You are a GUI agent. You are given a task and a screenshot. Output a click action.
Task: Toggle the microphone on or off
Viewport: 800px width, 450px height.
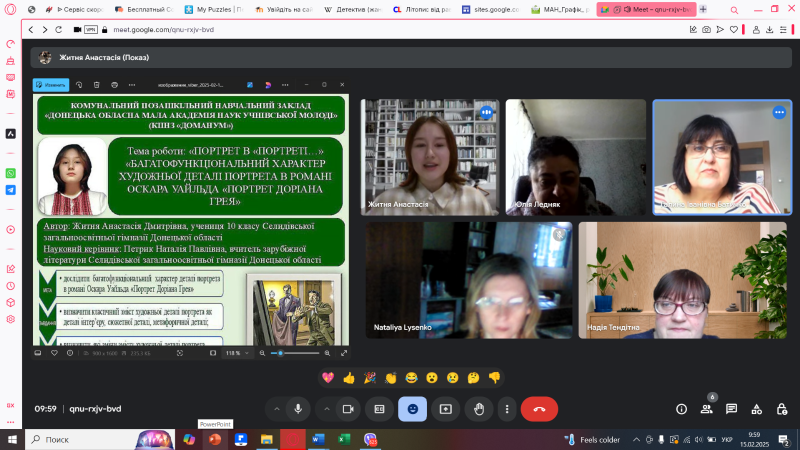point(298,408)
